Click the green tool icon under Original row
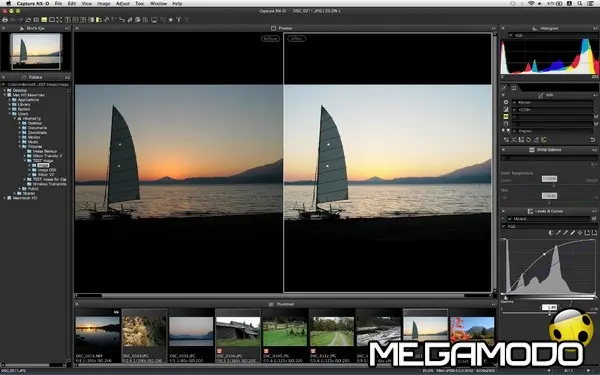Image resolution: width=600 pixels, height=375 pixels. pos(543,140)
